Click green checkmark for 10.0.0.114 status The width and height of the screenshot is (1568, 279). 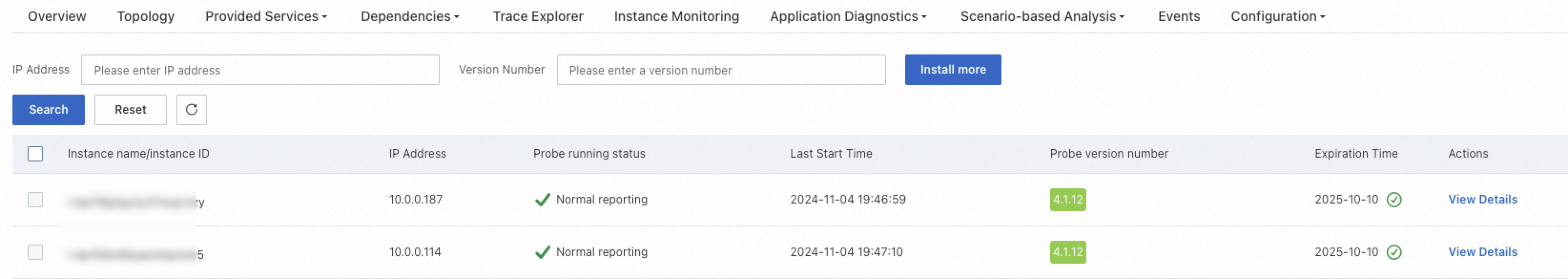tap(542, 252)
